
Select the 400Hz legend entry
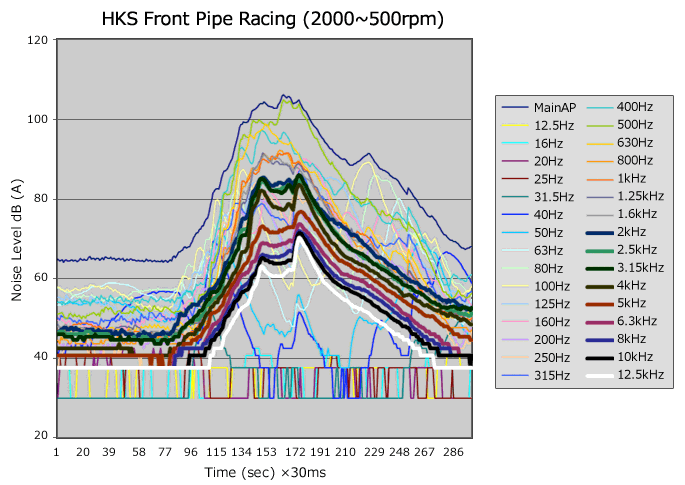[619, 107]
